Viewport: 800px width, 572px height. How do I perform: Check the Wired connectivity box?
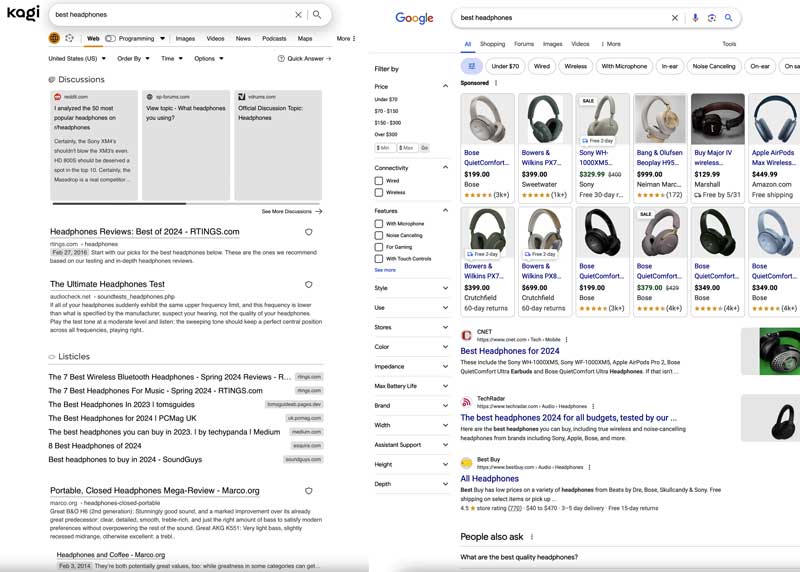[379, 181]
